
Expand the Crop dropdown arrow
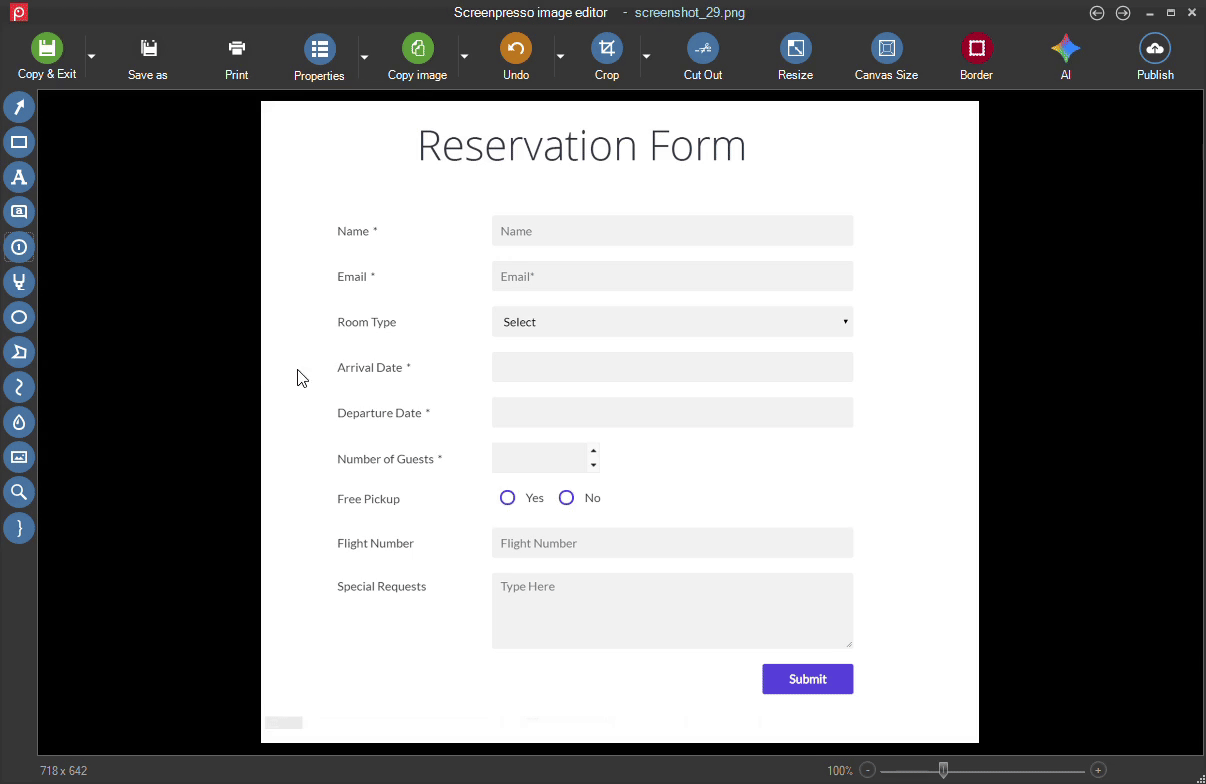point(646,56)
